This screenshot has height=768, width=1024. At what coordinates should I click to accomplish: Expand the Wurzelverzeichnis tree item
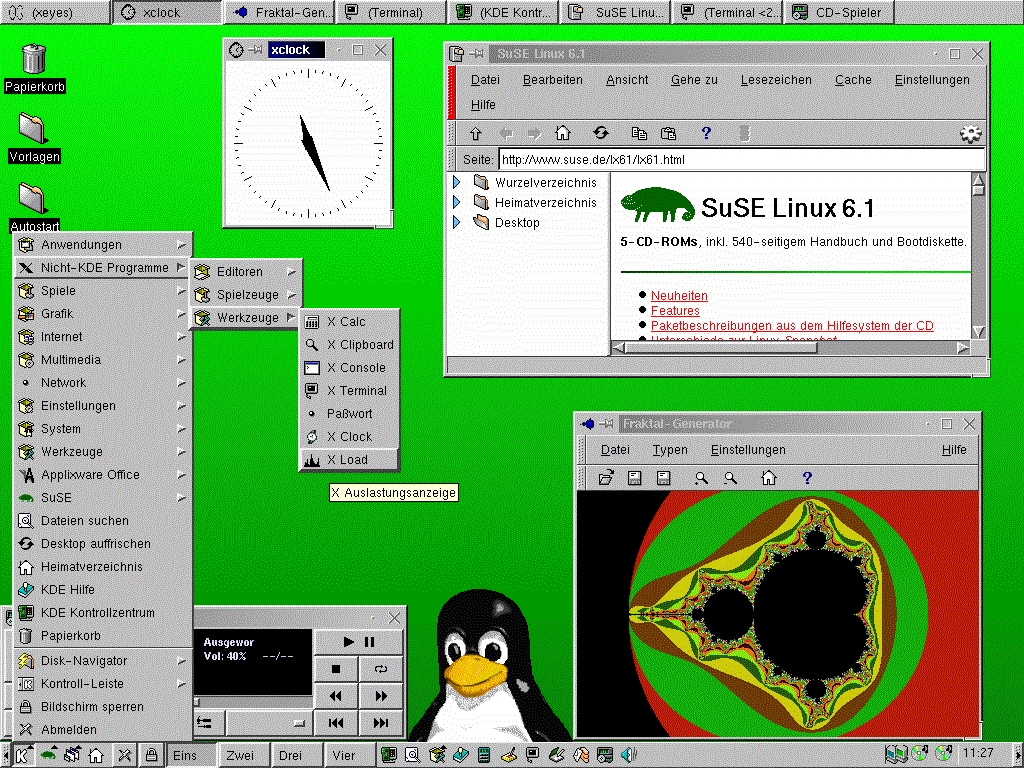[457, 182]
